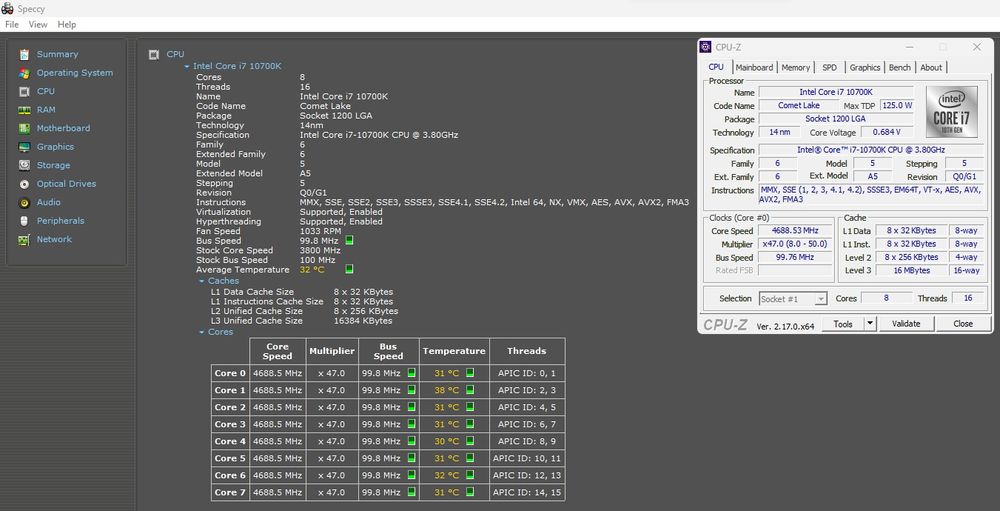
Task: Open the Summary section in Speccy
Action: [57, 55]
